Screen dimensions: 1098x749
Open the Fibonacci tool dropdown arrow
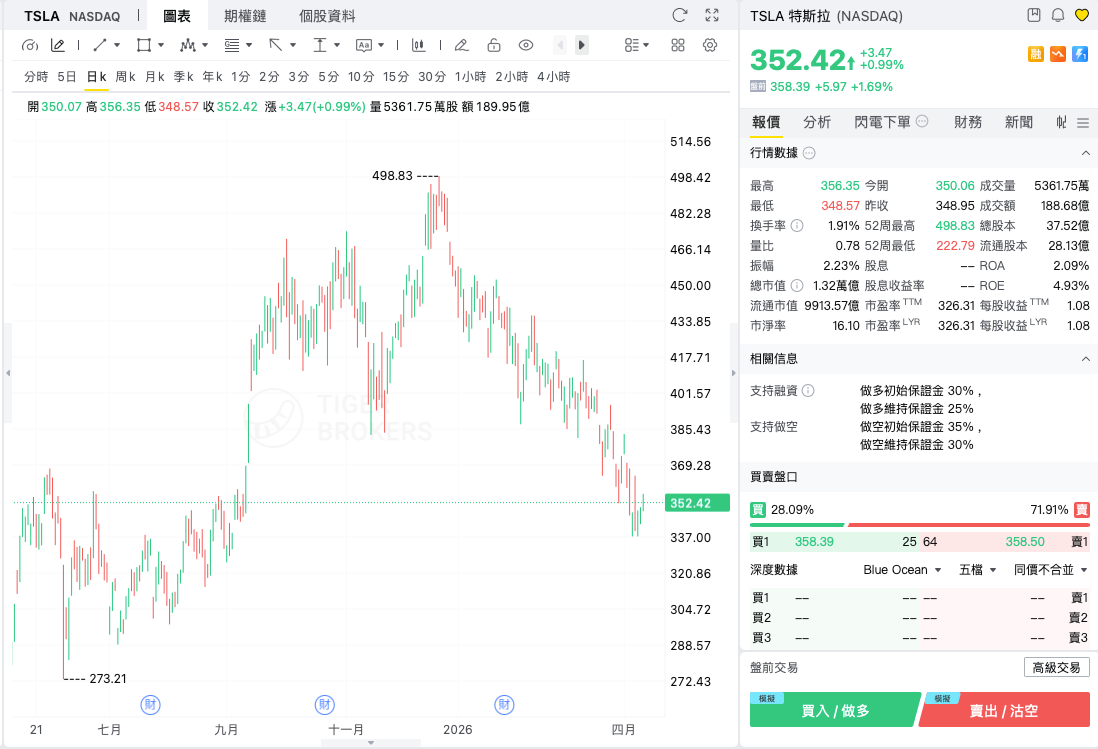(249, 46)
